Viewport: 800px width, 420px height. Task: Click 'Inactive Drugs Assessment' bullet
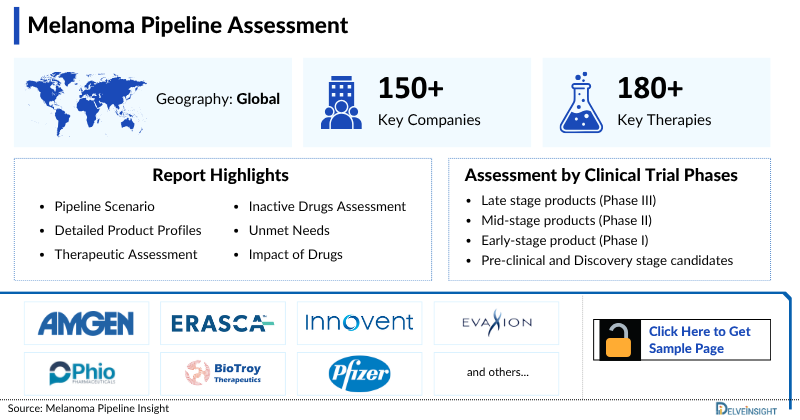[x=327, y=206]
